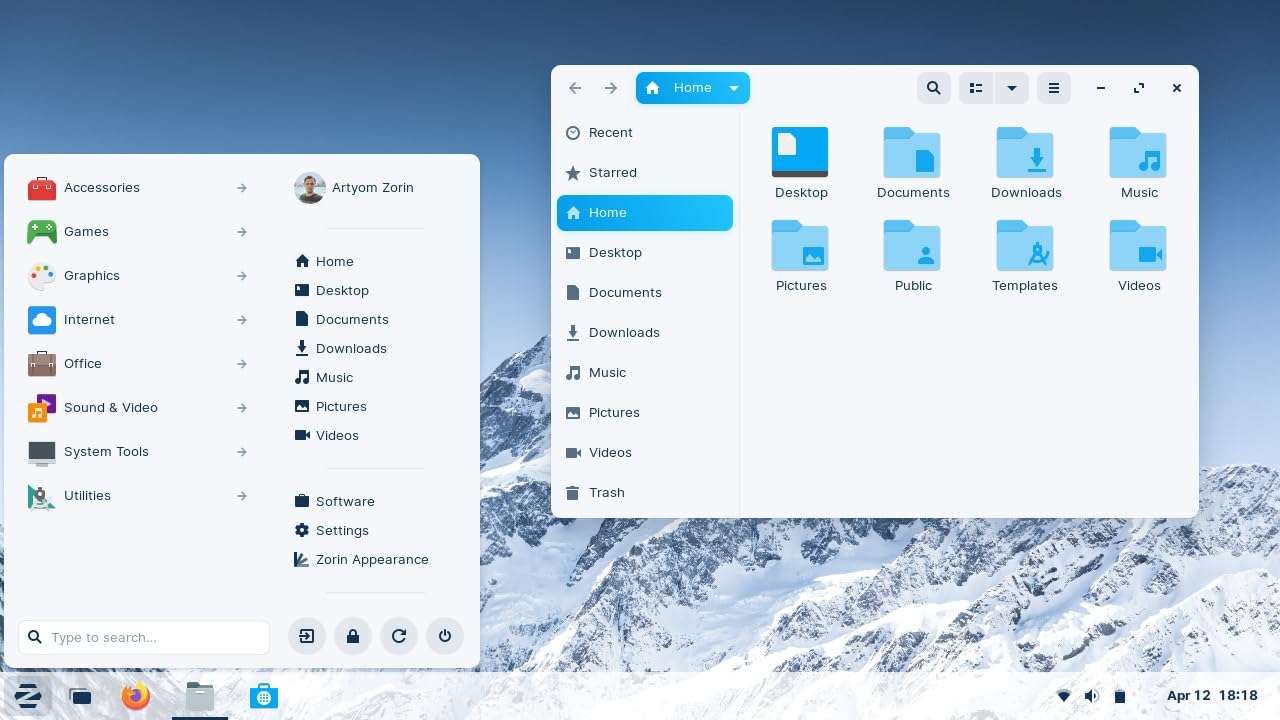Select the Sound & Video category

(110, 408)
